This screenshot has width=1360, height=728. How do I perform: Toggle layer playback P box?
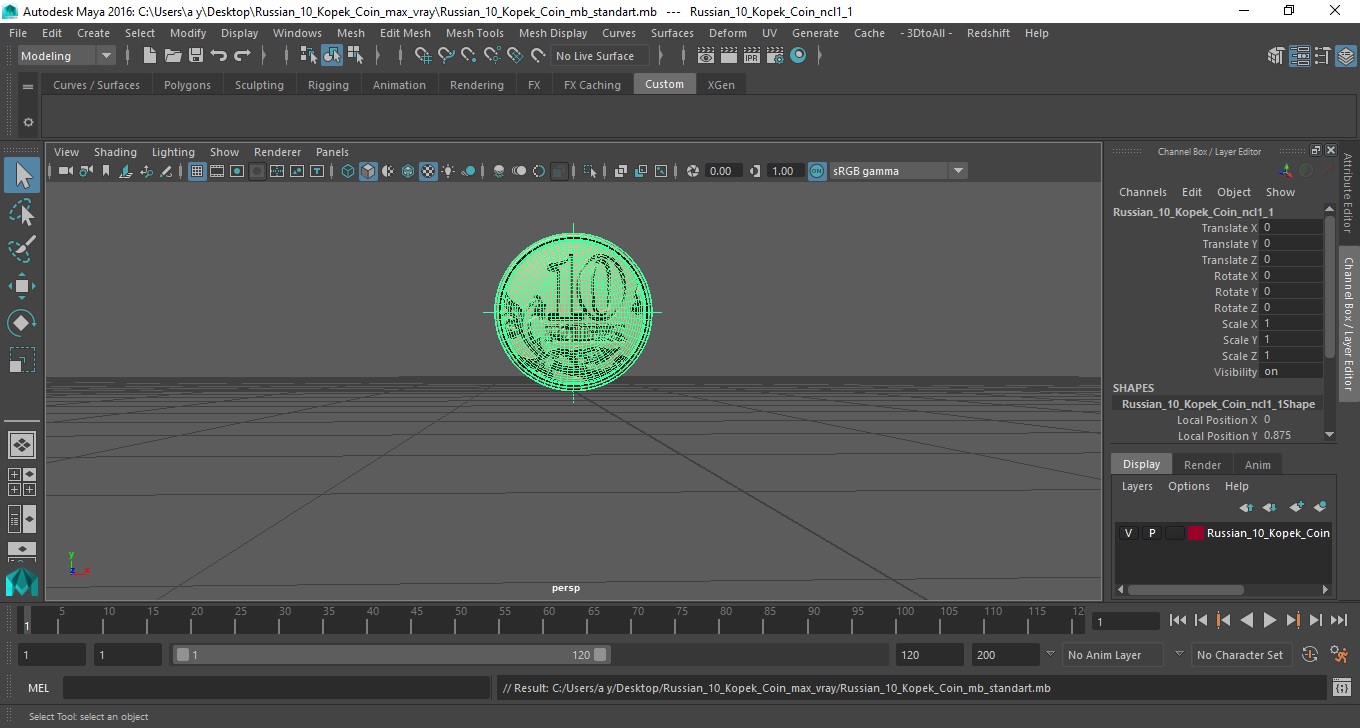click(1151, 533)
